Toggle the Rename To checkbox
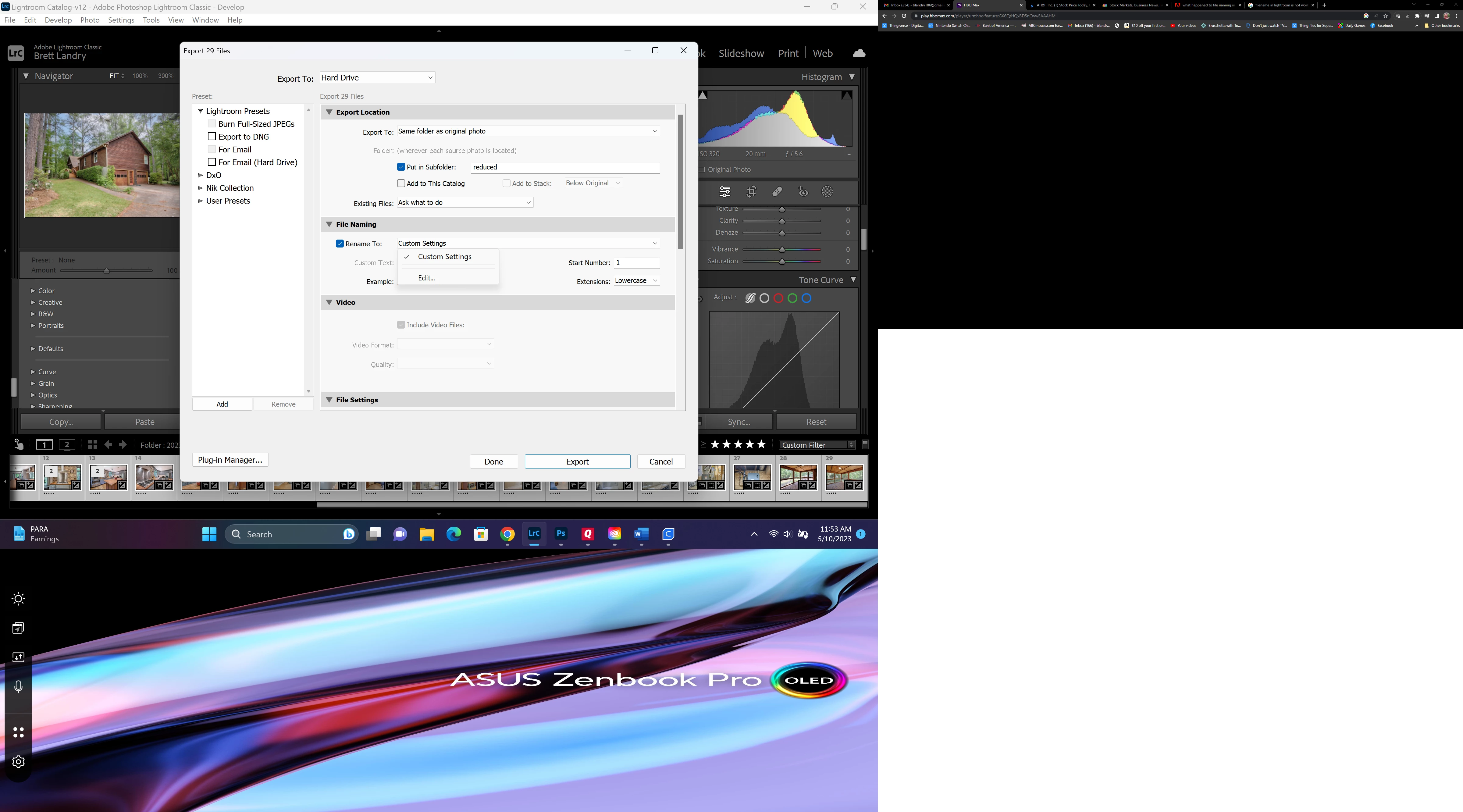The width and height of the screenshot is (1463, 812). coord(340,244)
